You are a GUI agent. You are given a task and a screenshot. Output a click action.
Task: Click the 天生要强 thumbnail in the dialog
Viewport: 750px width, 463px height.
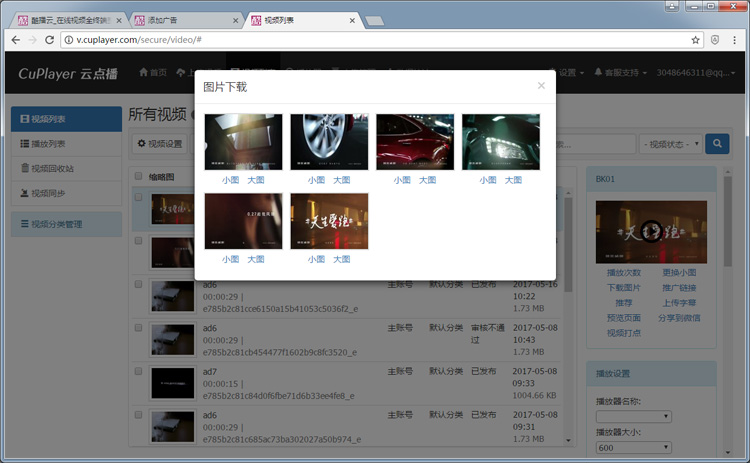point(329,221)
